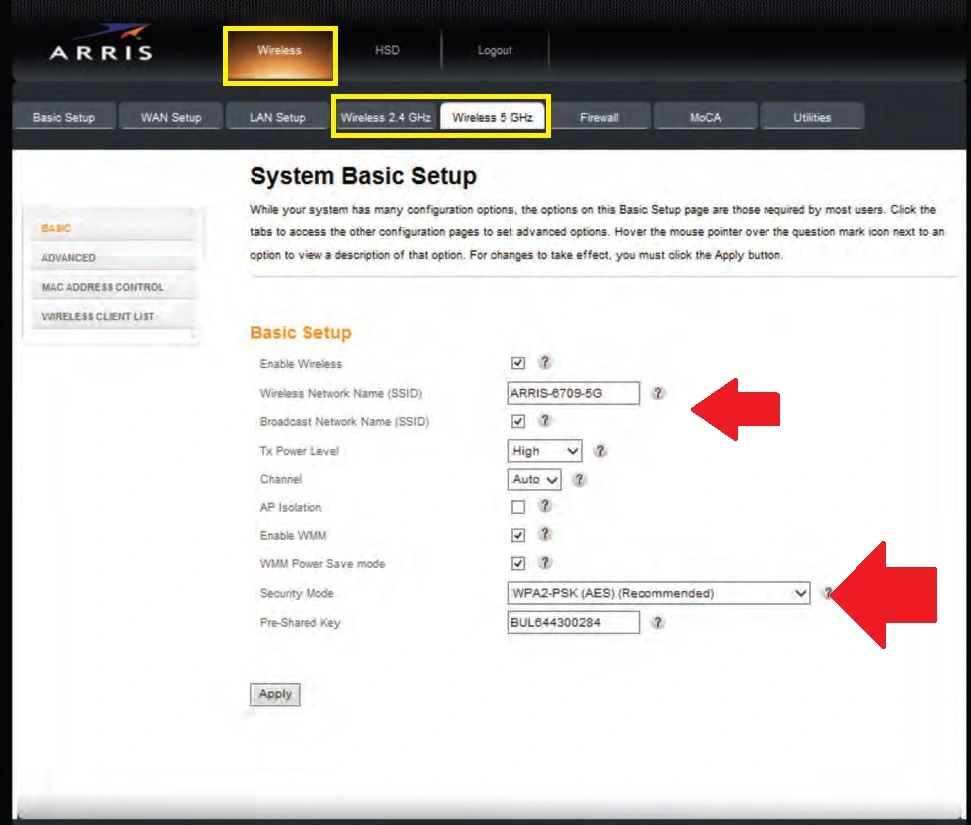Expand the Channel dropdown set to Auto
971x825 pixels.
pyautogui.click(x=535, y=479)
